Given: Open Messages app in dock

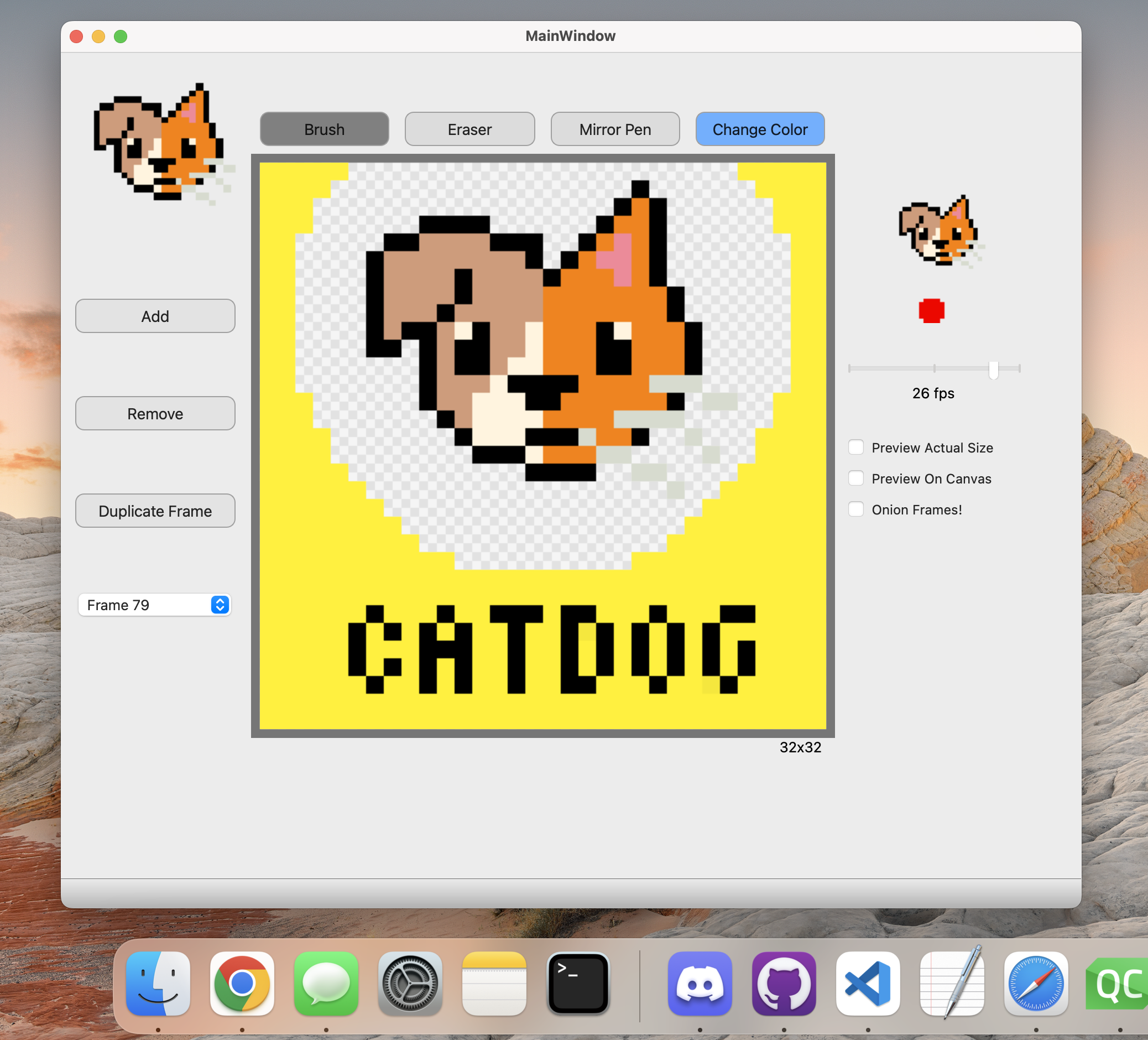Looking at the screenshot, I should (326, 983).
